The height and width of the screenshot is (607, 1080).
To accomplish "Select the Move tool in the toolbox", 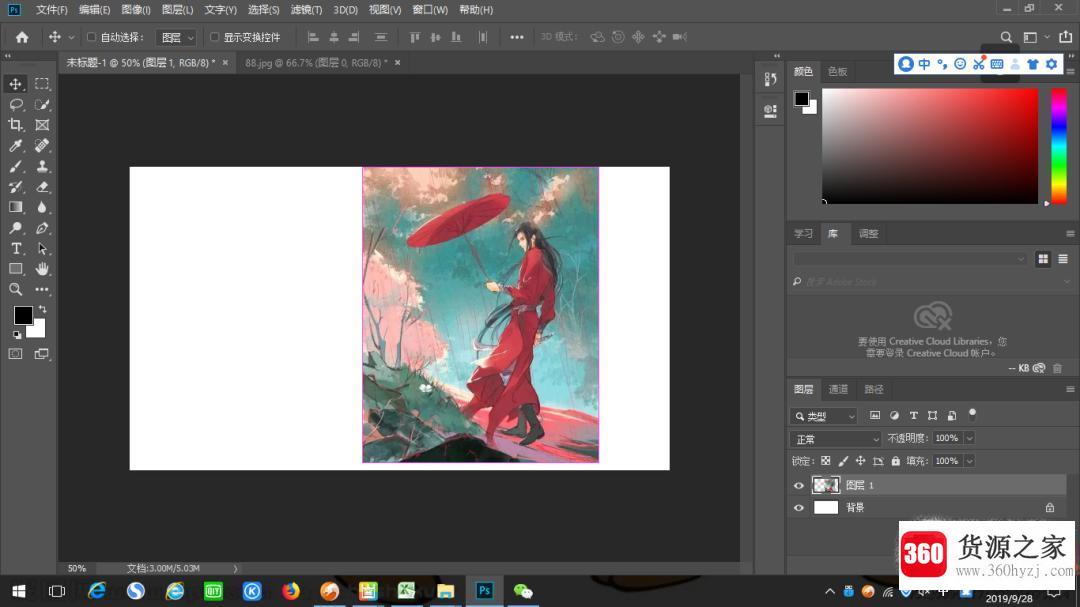I will click(15, 84).
